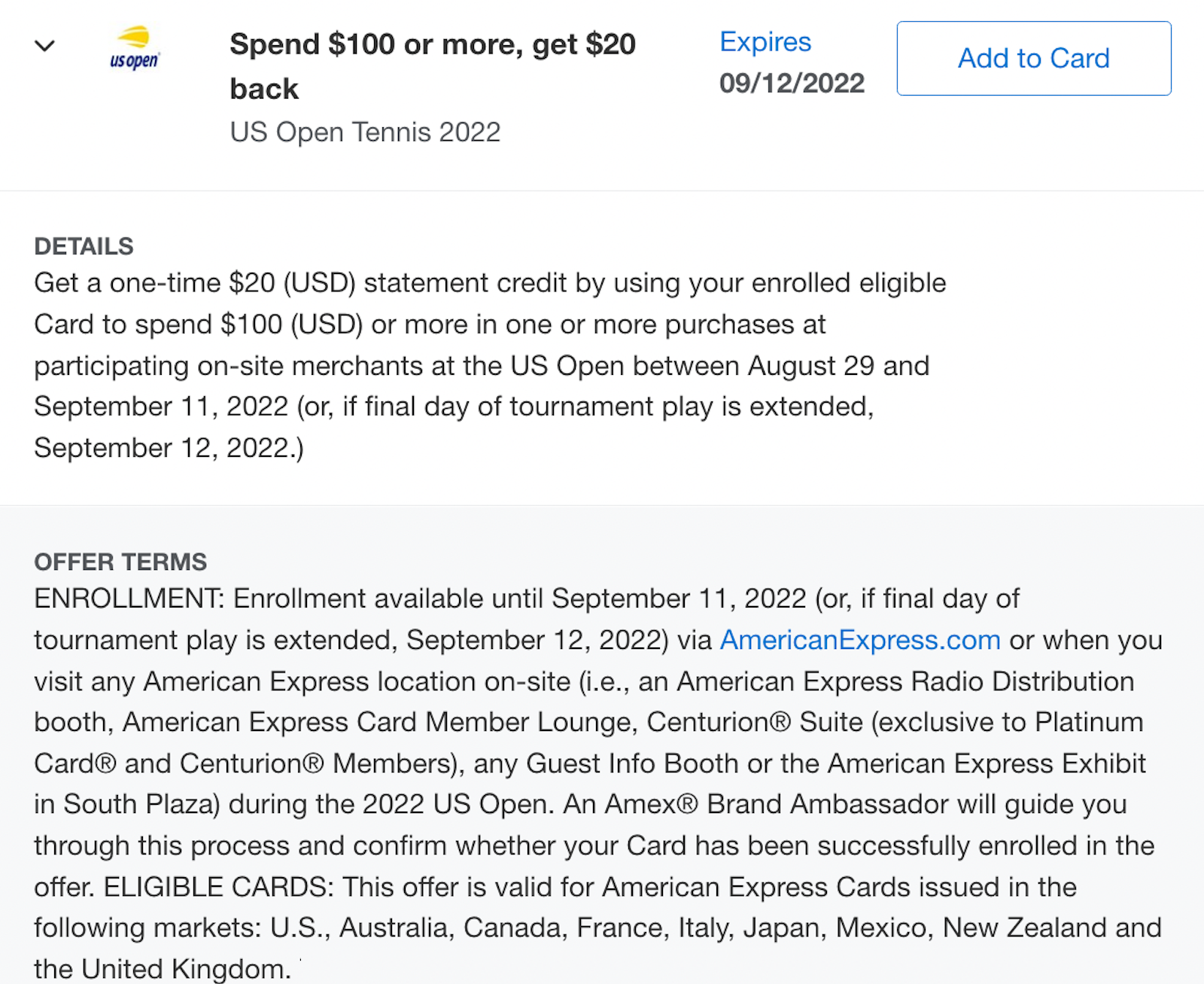1204x984 pixels.
Task: Add the US Open offer to card
Action: [x=1034, y=58]
